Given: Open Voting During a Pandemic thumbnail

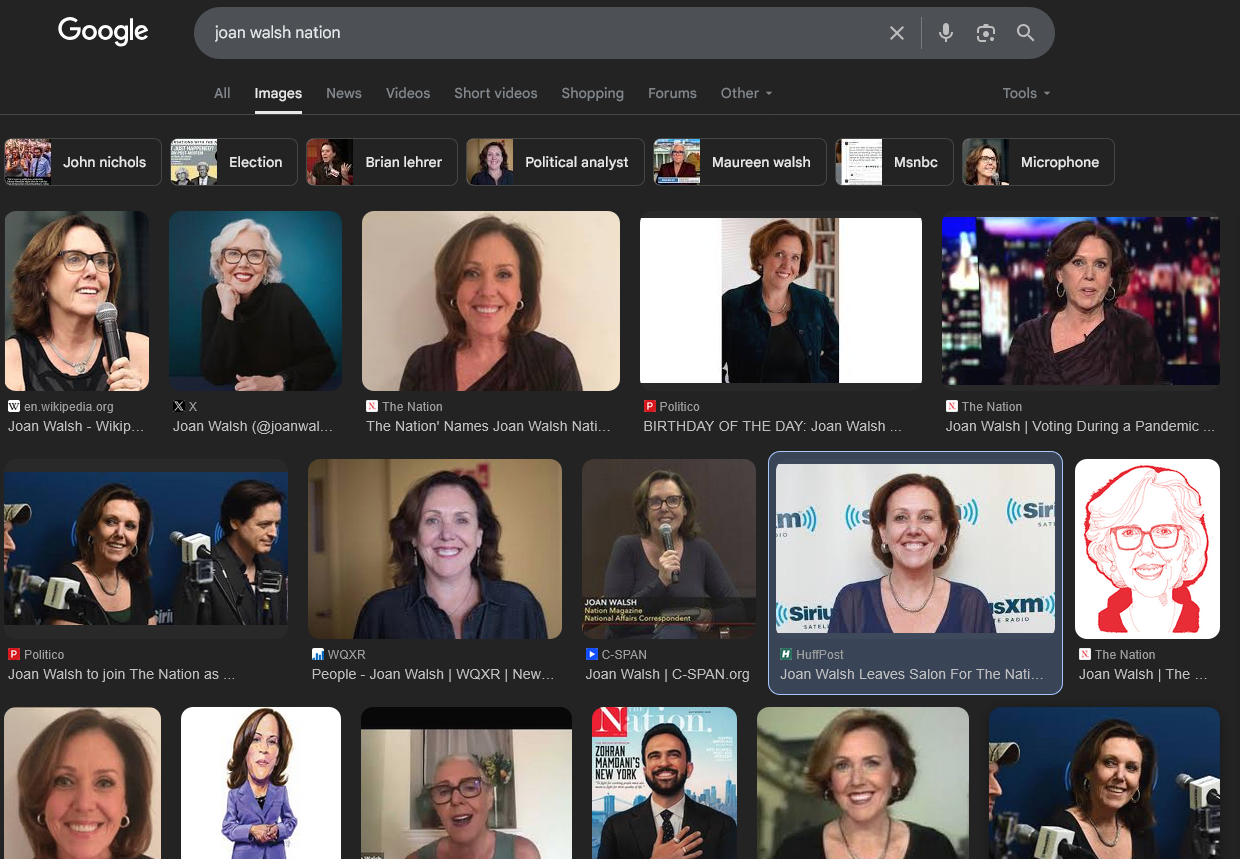Looking at the screenshot, I should (1081, 301).
